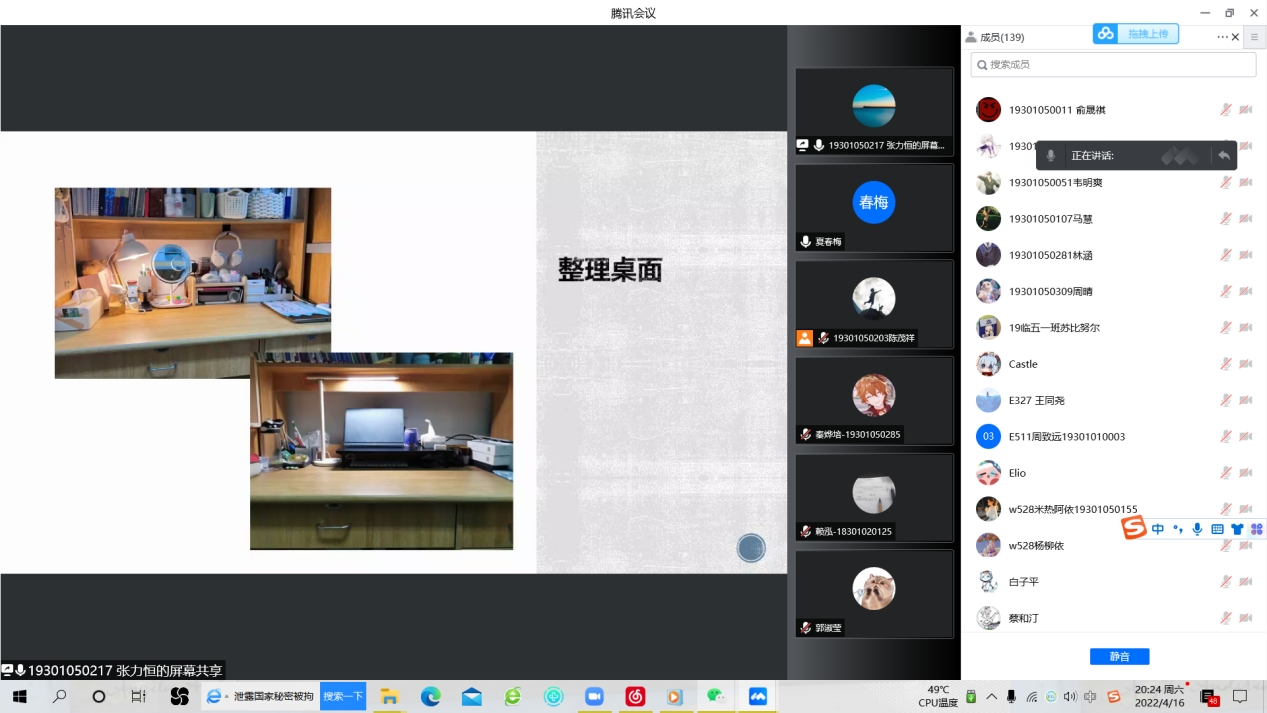The width and height of the screenshot is (1267, 713).
Task: Click the round pointer icon on slide
Action: (751, 548)
